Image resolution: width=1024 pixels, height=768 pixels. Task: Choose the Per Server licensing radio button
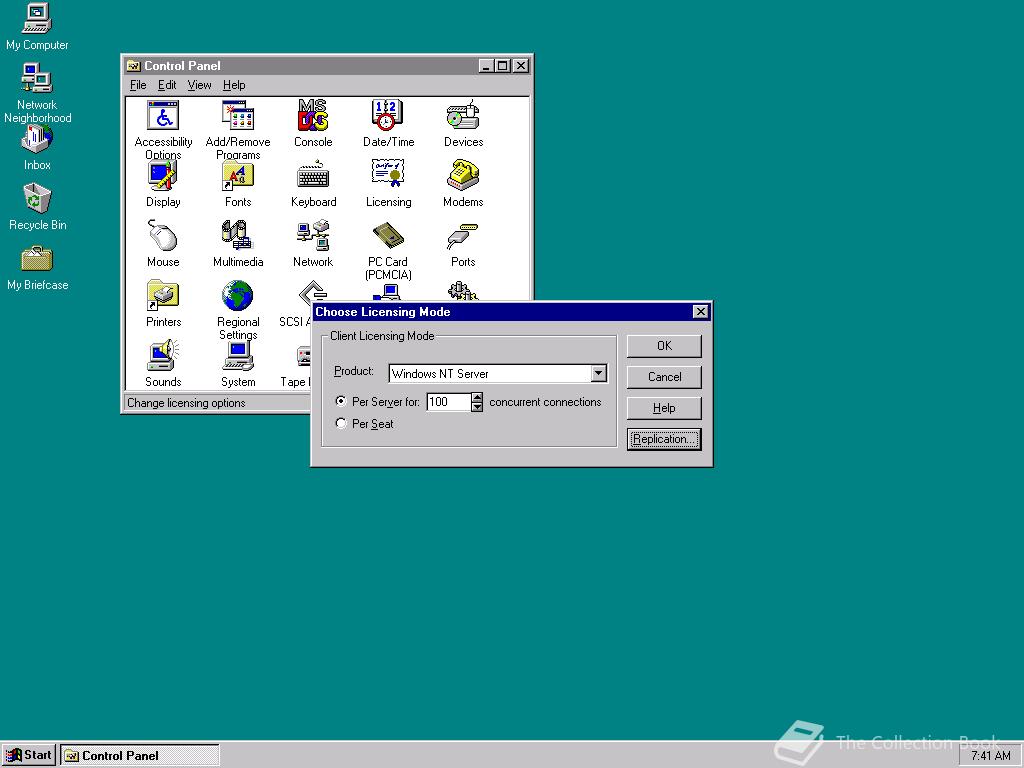[341, 401]
